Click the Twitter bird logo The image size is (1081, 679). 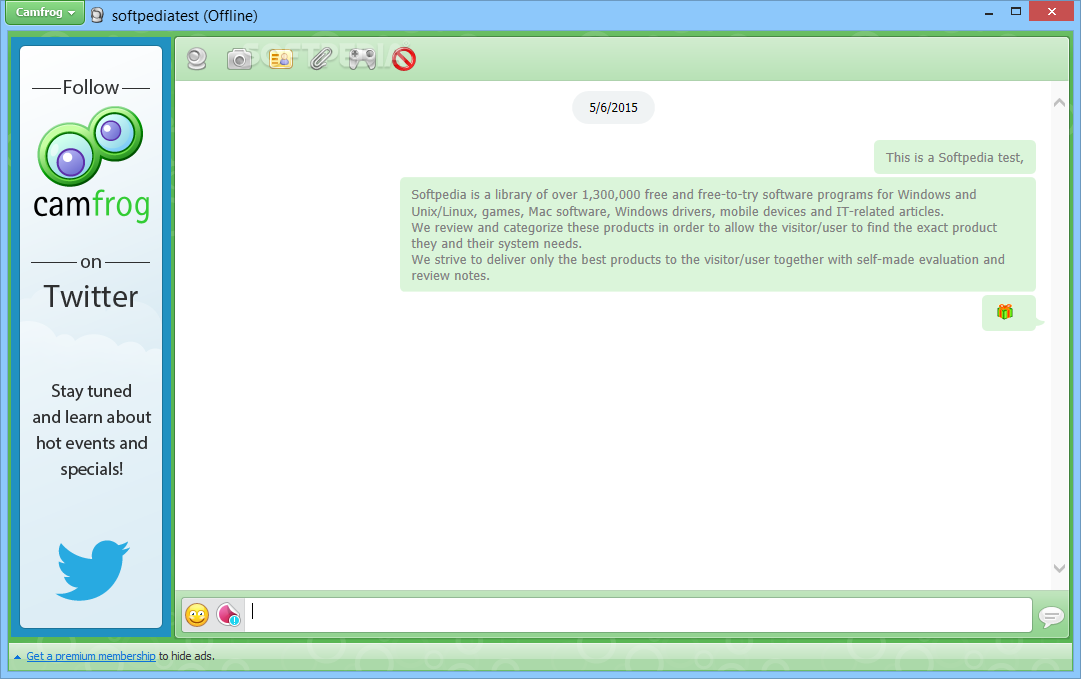coord(92,570)
